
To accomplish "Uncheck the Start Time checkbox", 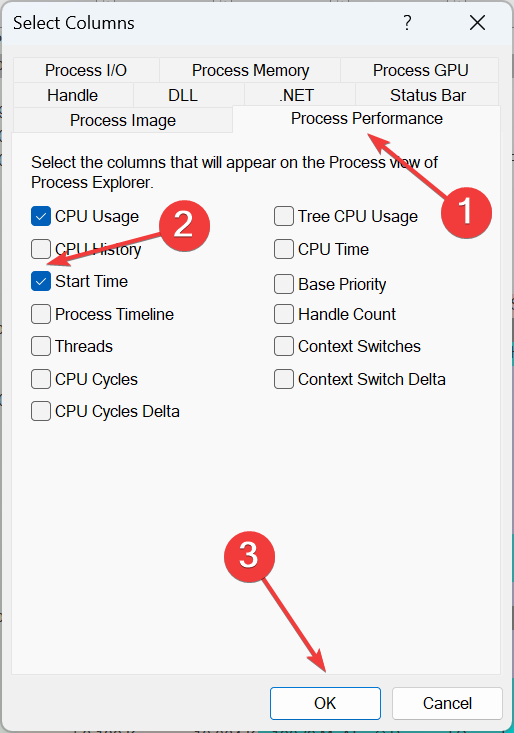I will pos(41,281).
